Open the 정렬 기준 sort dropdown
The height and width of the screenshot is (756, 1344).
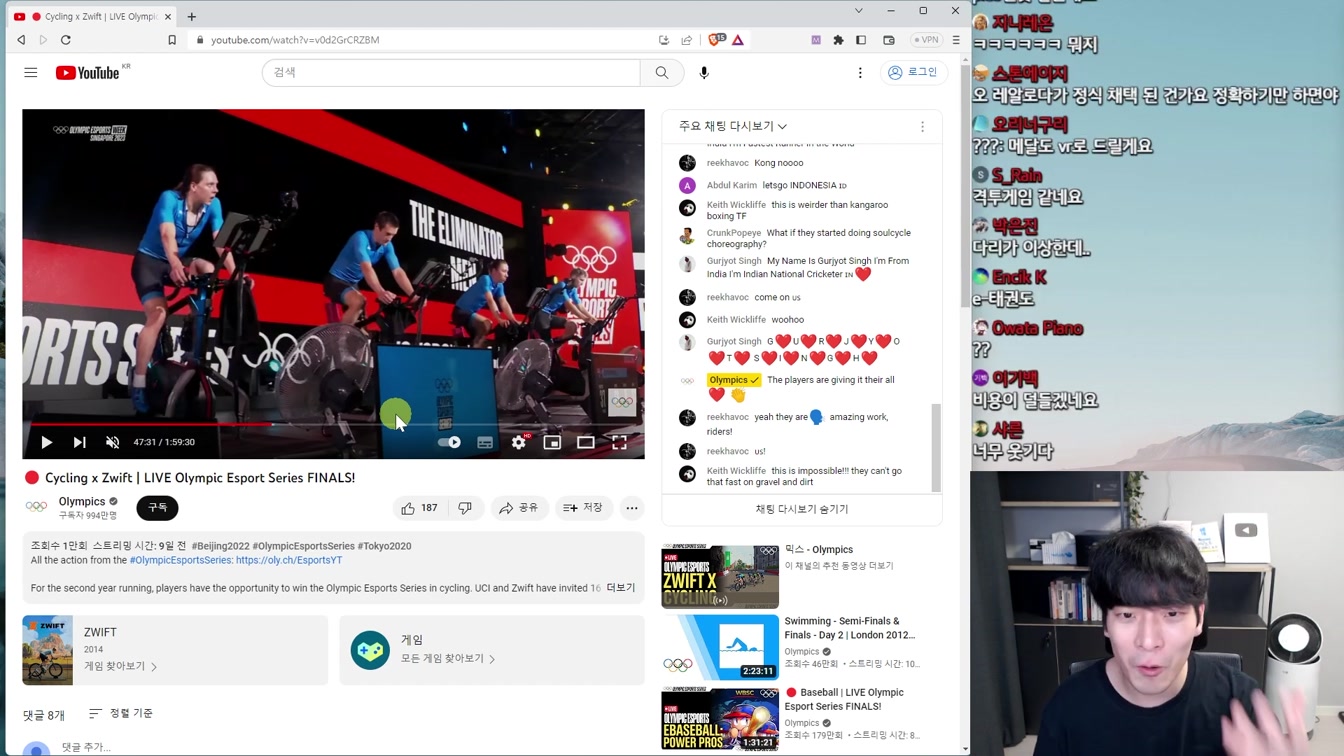click(x=121, y=713)
